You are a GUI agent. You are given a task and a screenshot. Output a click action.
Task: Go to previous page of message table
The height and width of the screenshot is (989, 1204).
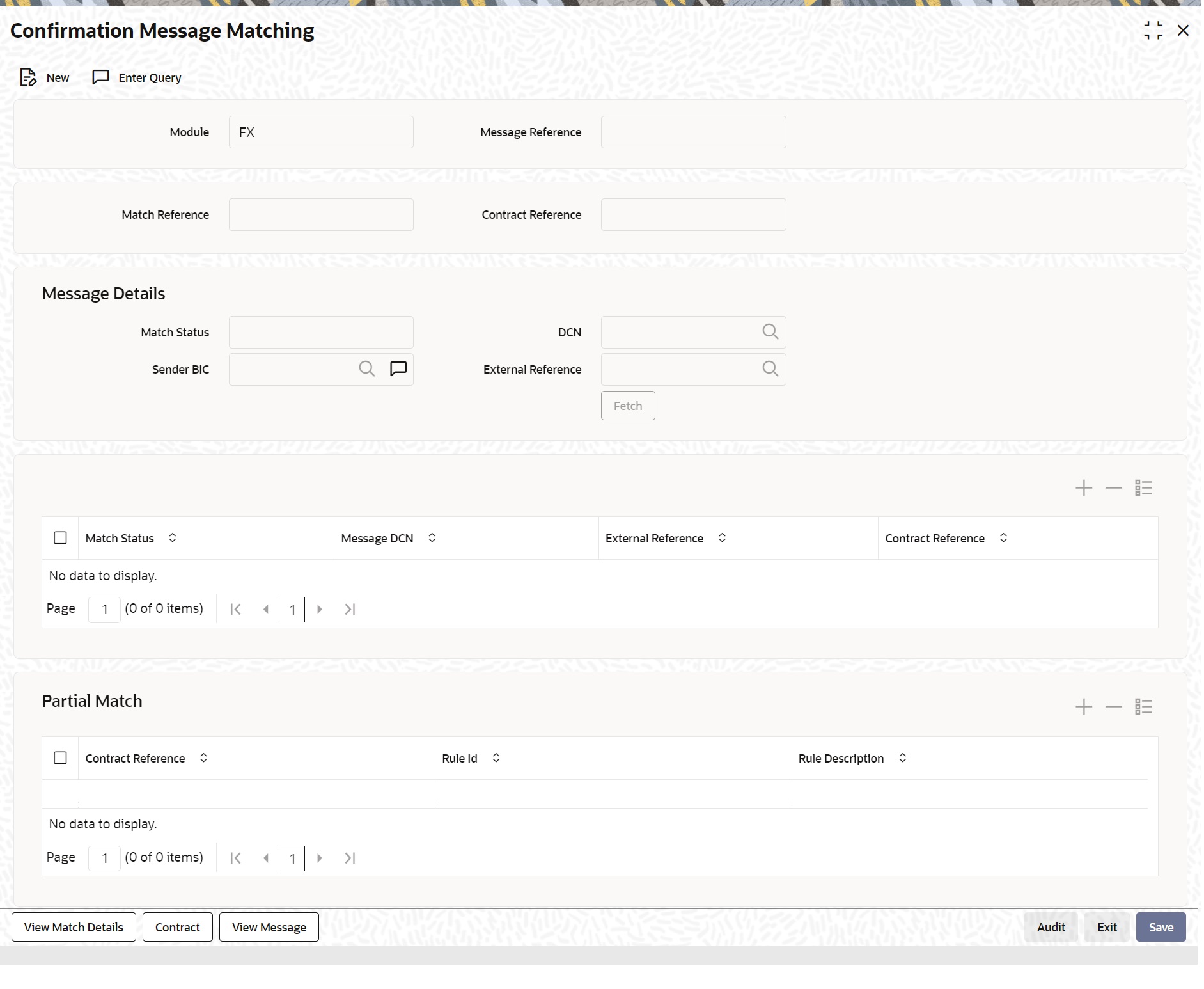tap(266, 610)
